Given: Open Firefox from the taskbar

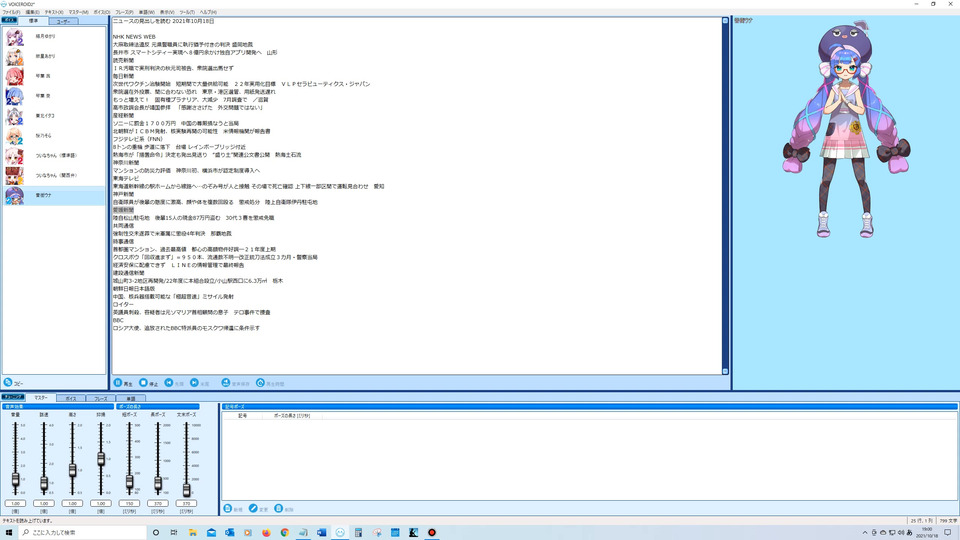Looking at the screenshot, I should click(266, 533).
